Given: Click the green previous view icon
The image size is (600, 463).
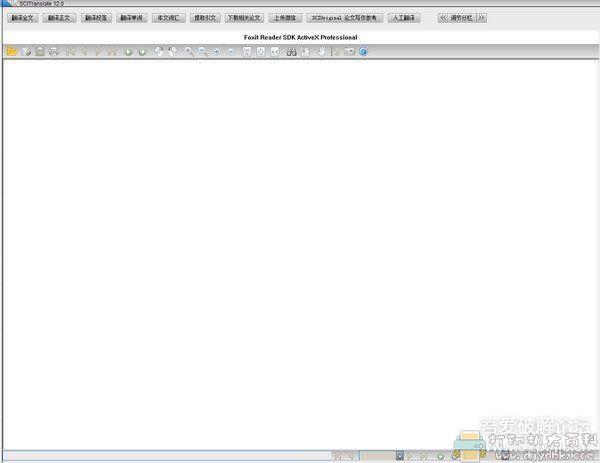Looking at the screenshot, I should click(128, 52).
